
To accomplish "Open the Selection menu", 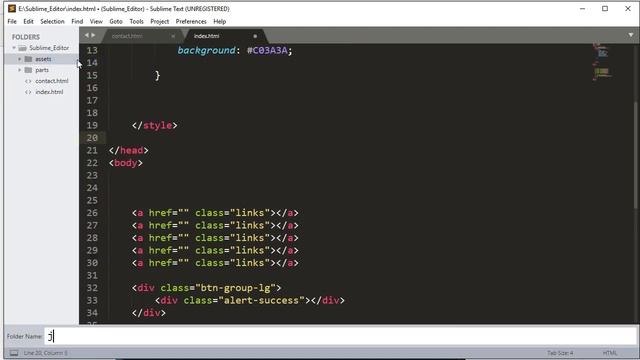I will pos(52,21).
